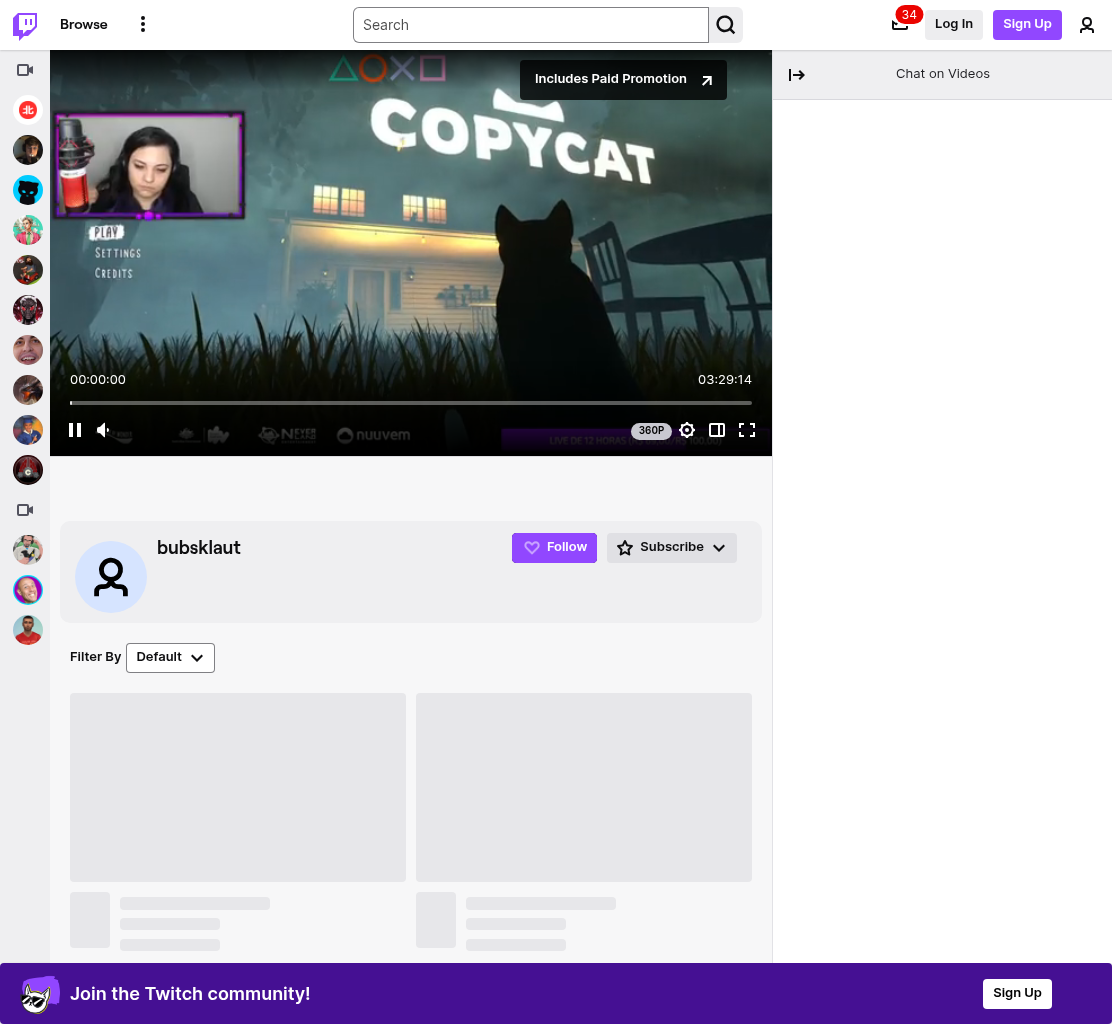The width and height of the screenshot is (1112, 1024).
Task: Pause the video playback
Action: [x=74, y=430]
